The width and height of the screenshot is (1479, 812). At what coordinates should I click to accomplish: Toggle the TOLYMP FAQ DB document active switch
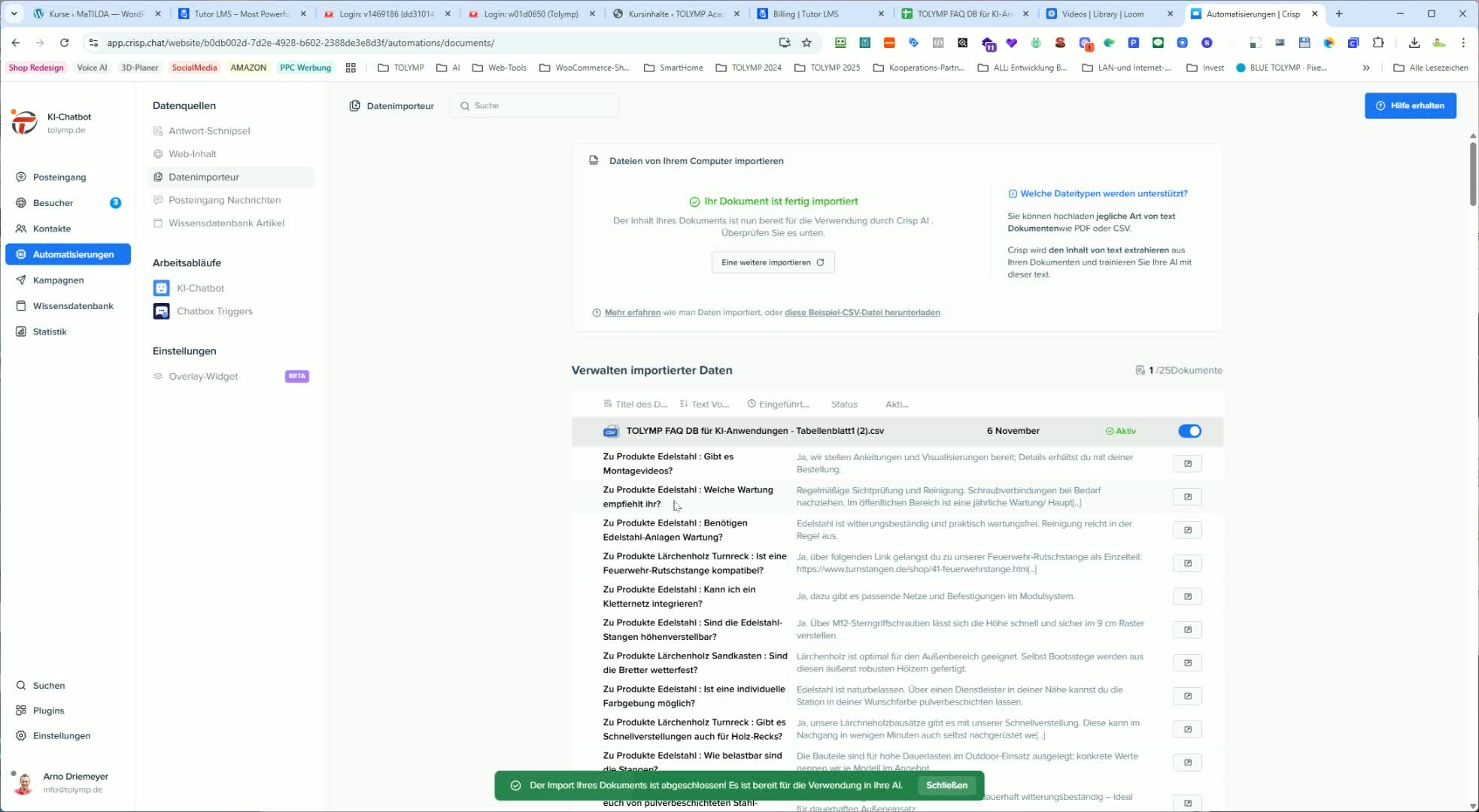(x=1189, y=431)
